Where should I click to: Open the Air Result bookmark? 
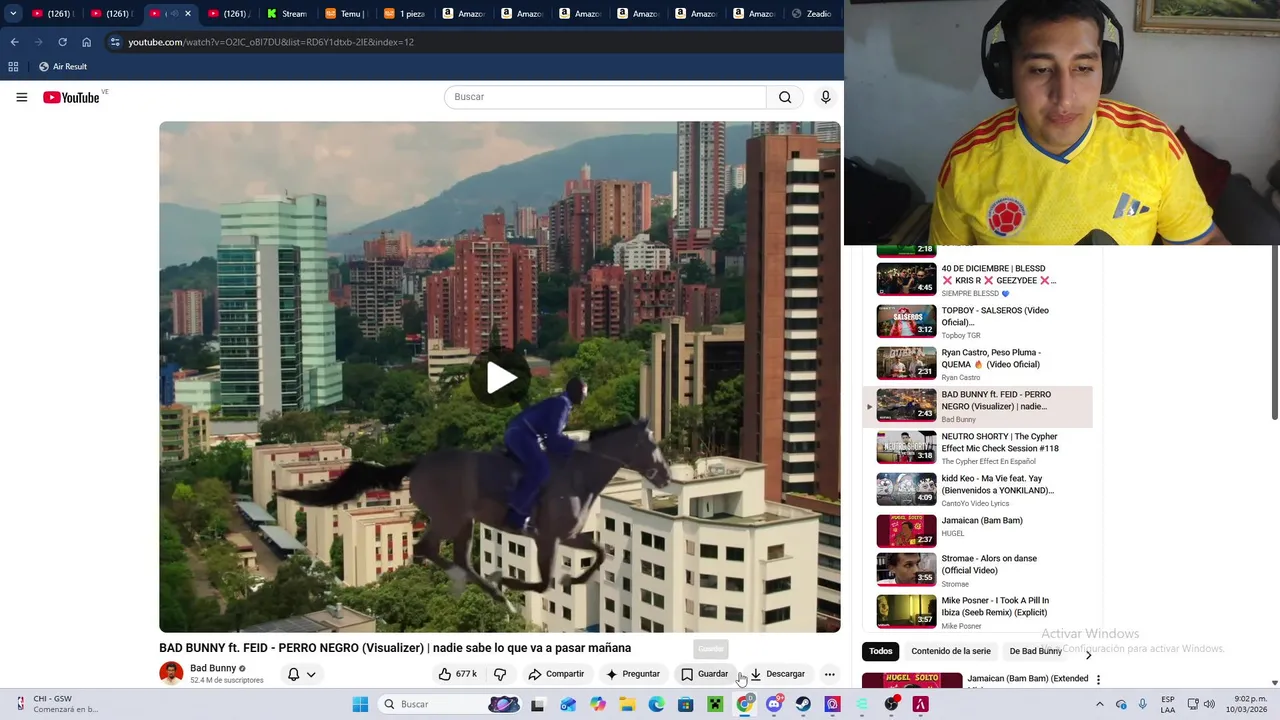coord(62,66)
